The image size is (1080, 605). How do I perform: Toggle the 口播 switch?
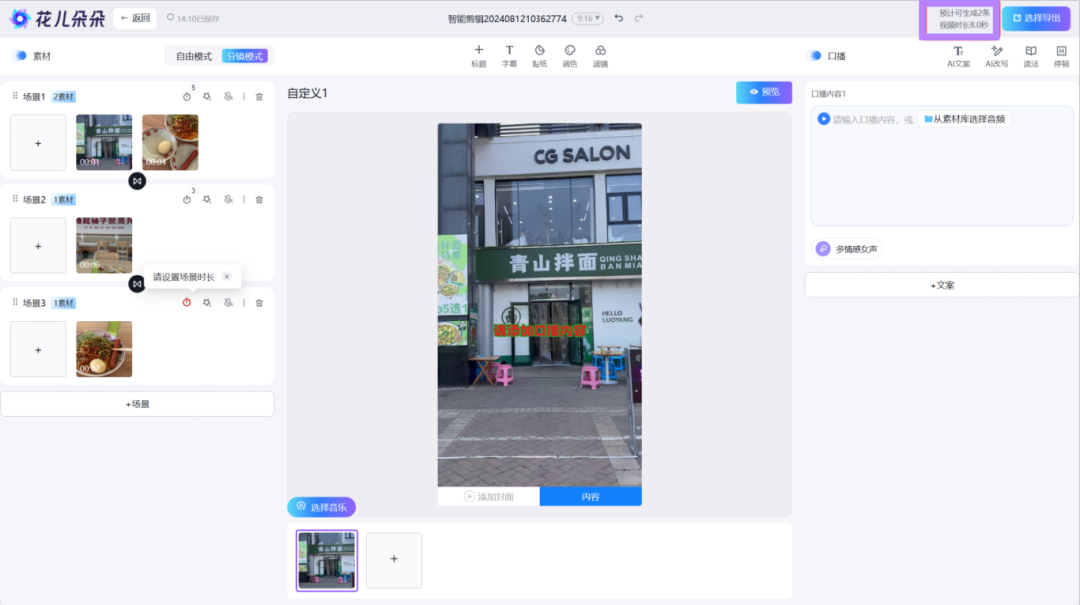pos(815,56)
